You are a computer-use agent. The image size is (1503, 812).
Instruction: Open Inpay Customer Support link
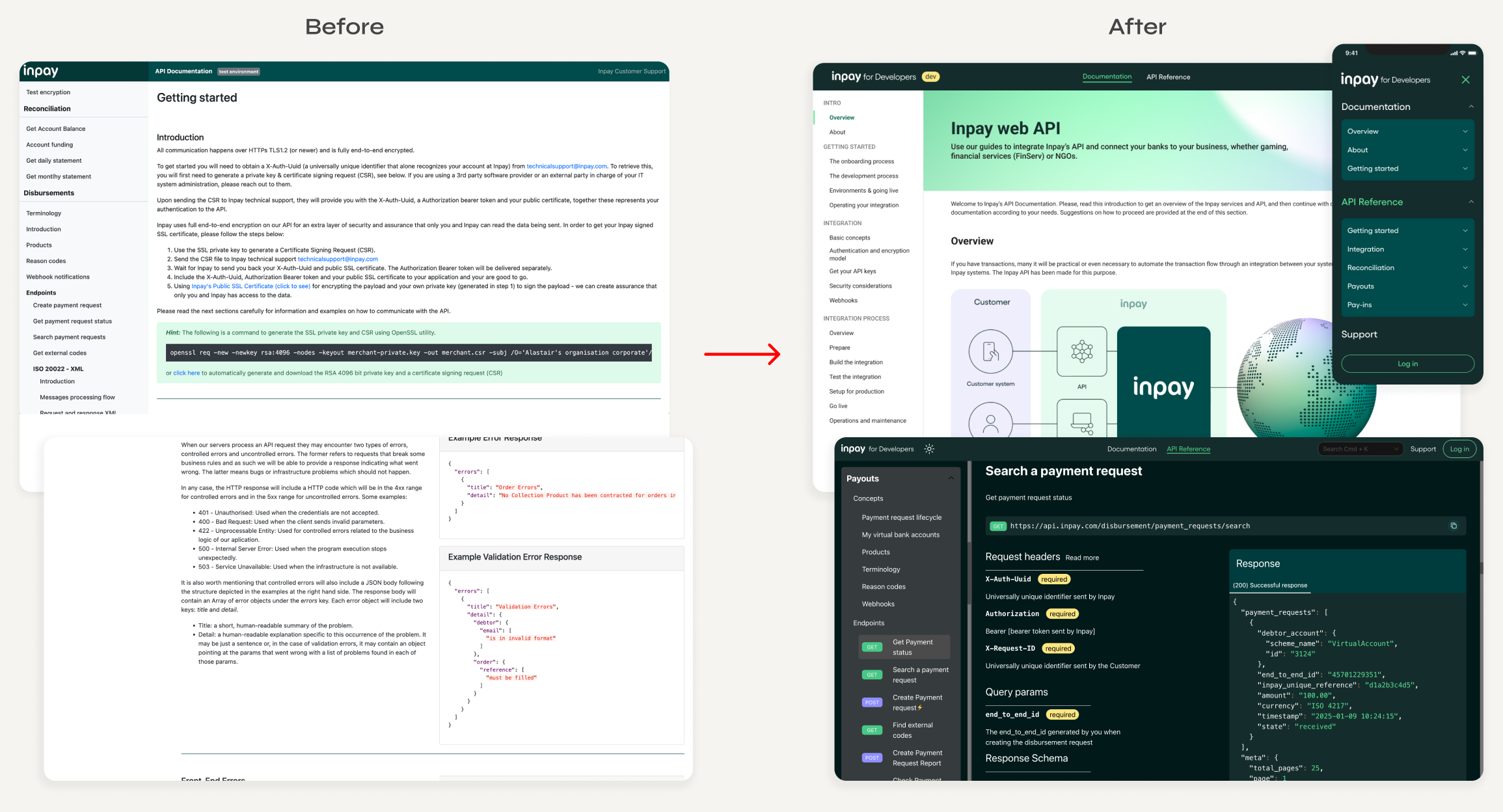click(632, 72)
